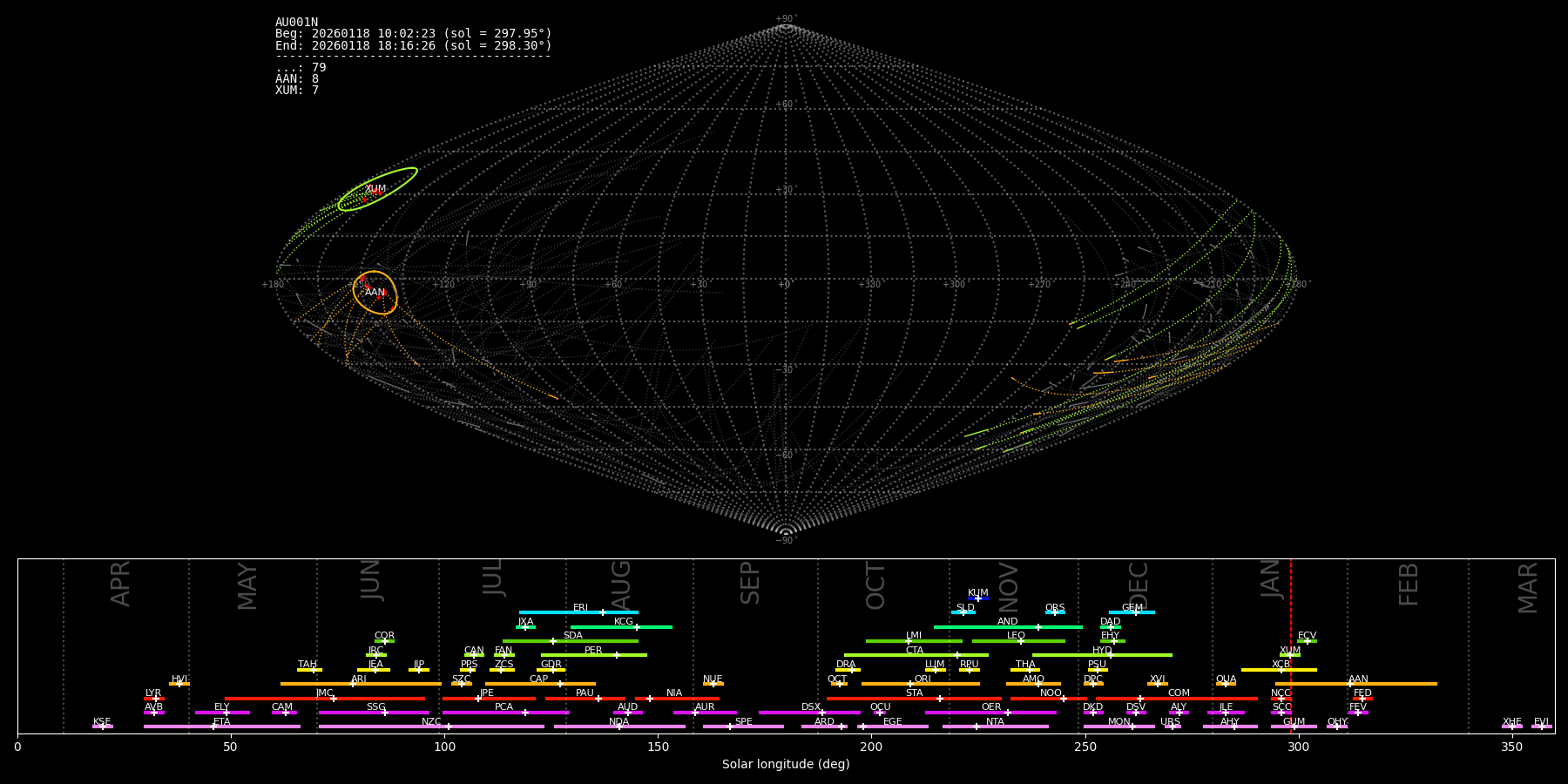The width and height of the screenshot is (1568, 784).
Task: Click the LYR shower label in timeline
Action: (x=153, y=693)
